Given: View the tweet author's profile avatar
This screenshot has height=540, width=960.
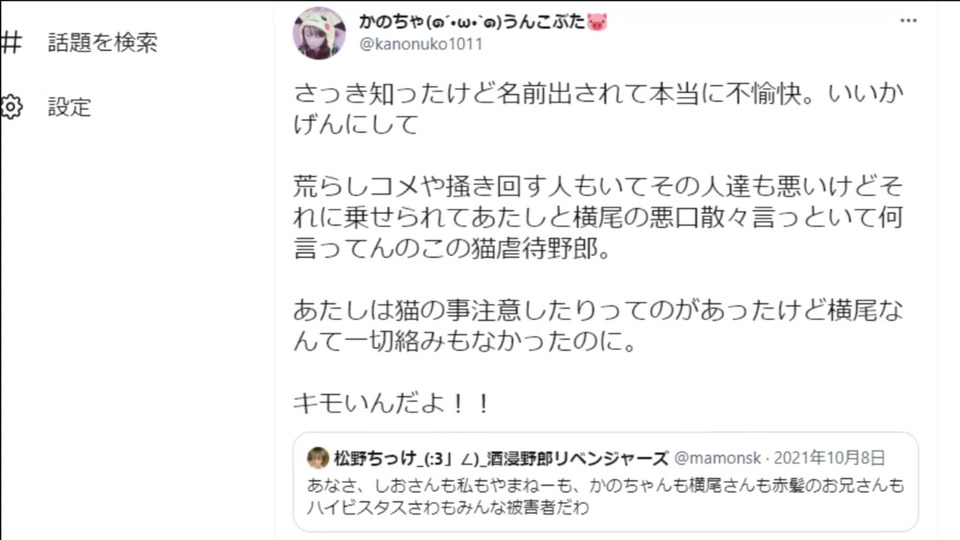Looking at the screenshot, I should (319, 33).
